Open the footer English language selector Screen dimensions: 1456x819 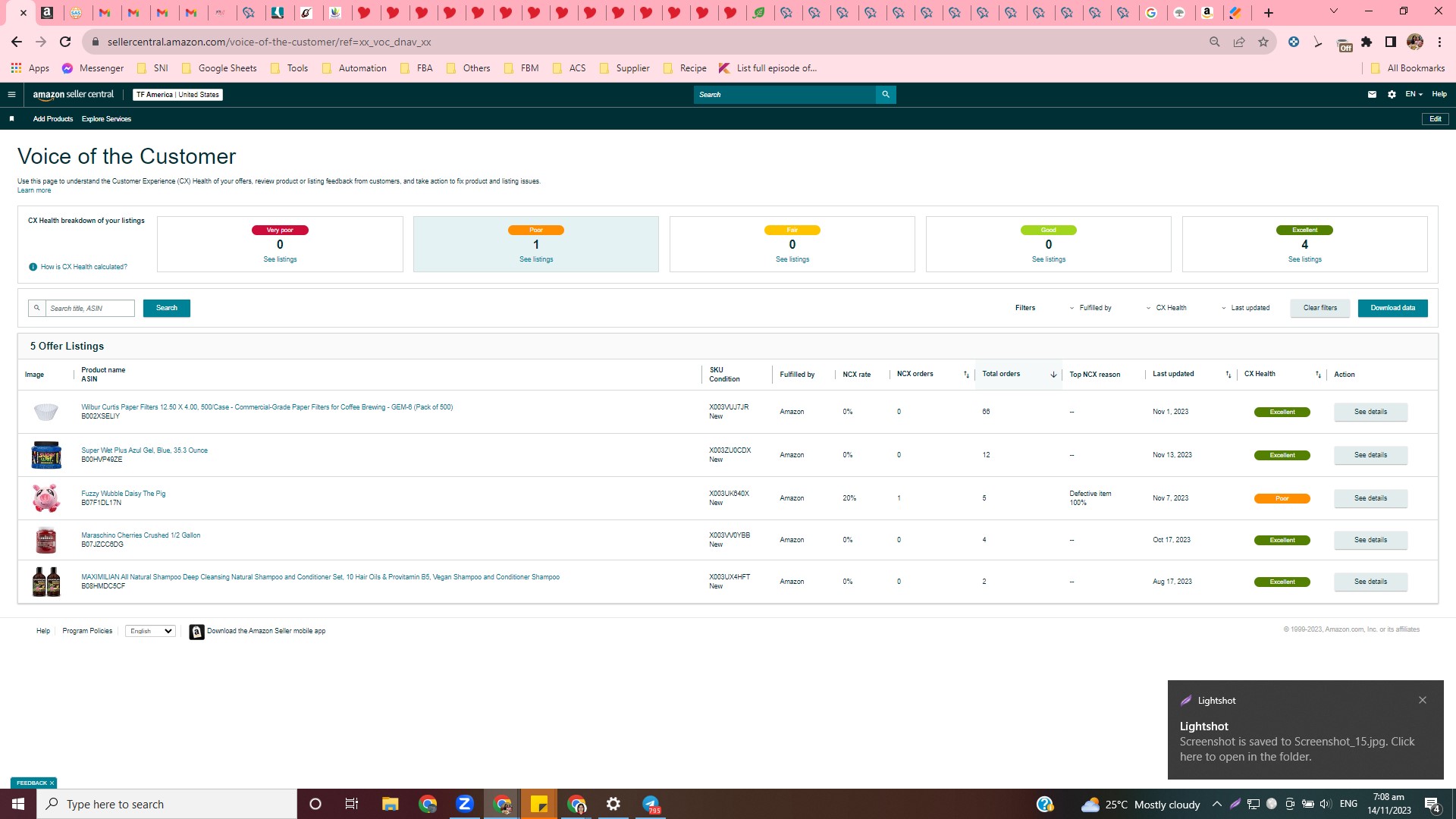[150, 632]
